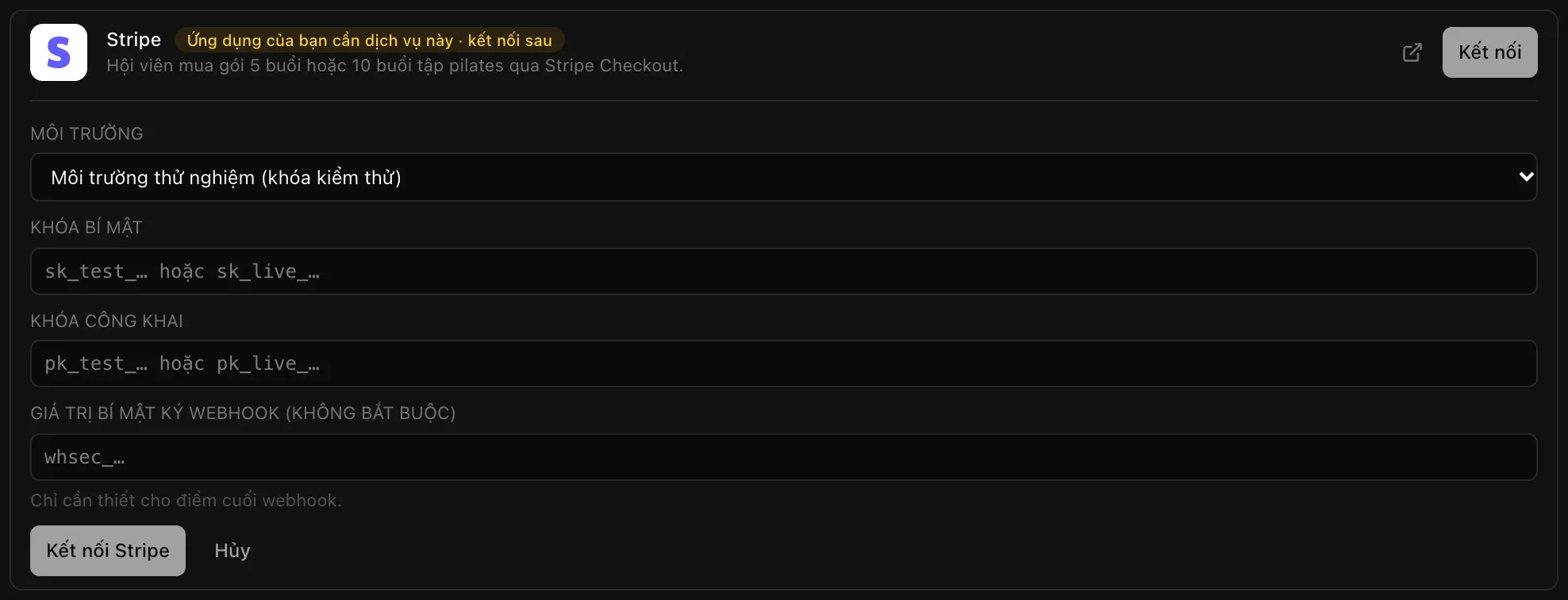The height and width of the screenshot is (600, 1568).
Task: Click the top-right Kết nối button
Action: 1489,52
